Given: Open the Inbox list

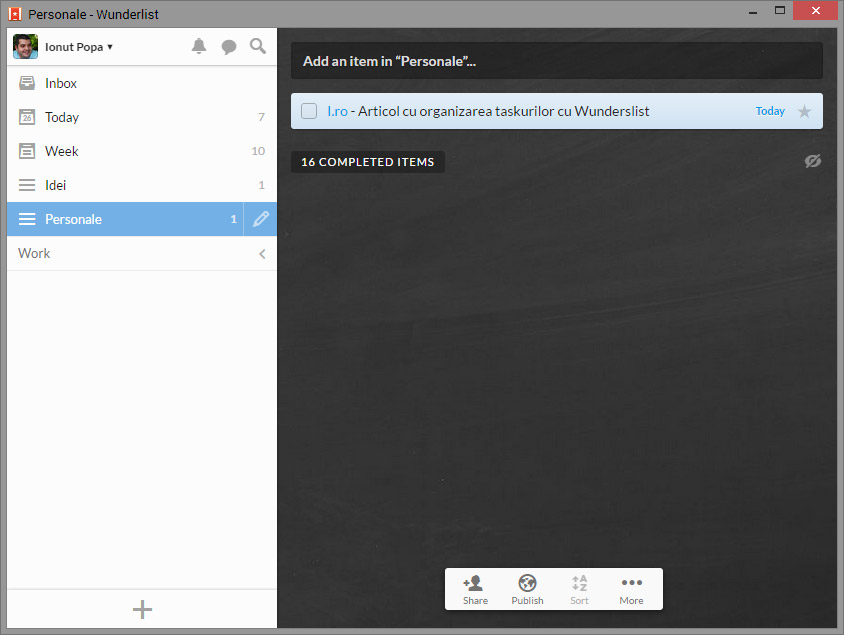Looking at the screenshot, I should [x=142, y=83].
